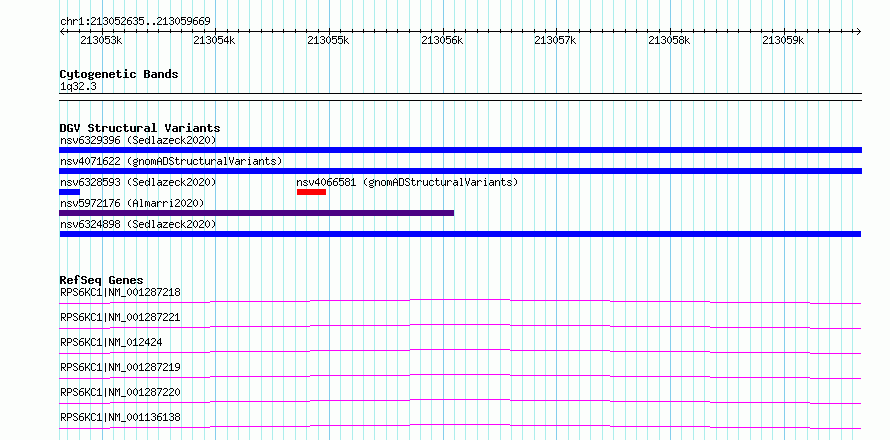Select the blue bar under nsv4071622

point(460,171)
